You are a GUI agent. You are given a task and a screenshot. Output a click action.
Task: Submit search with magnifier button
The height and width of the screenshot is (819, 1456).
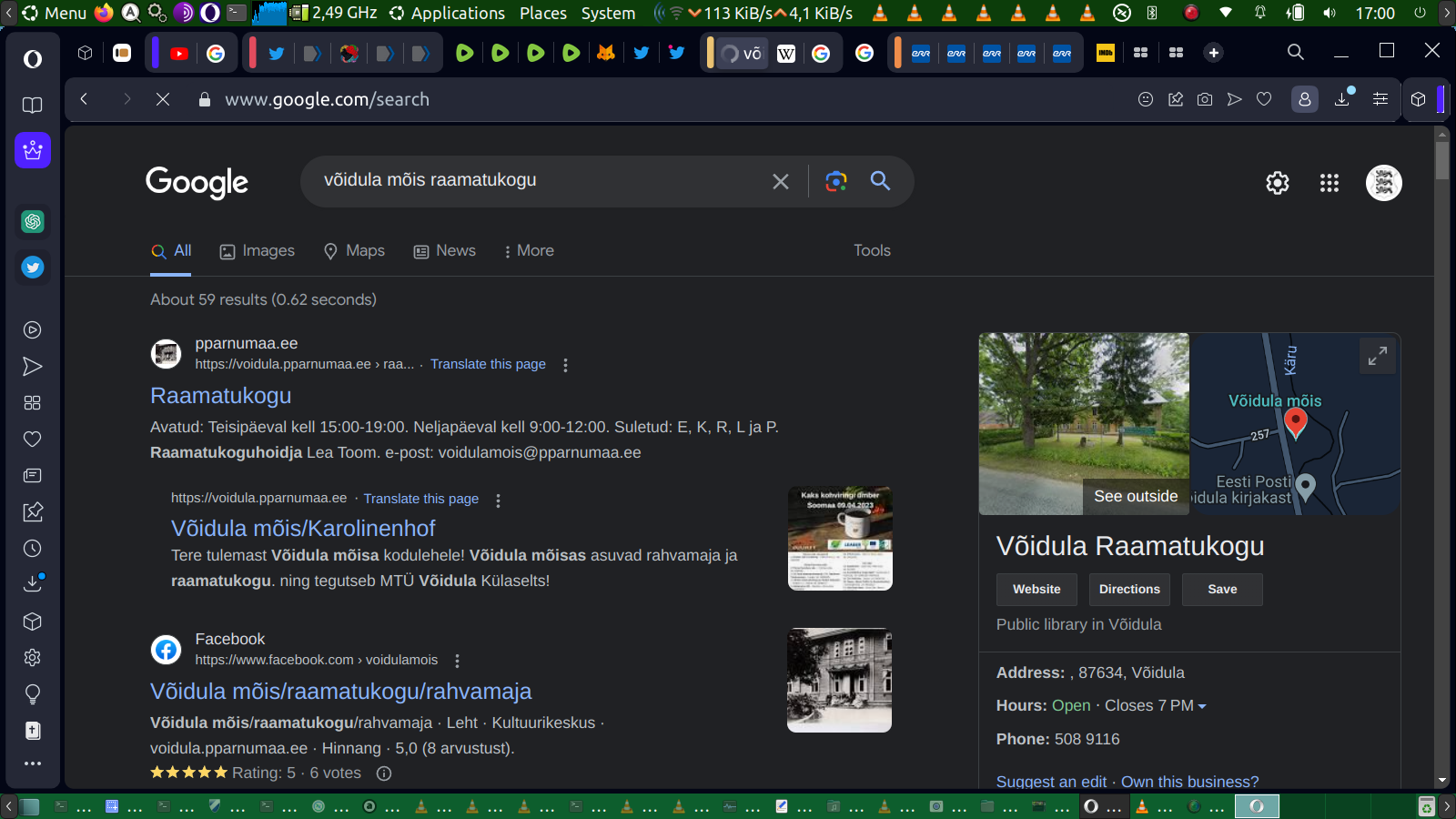(x=880, y=181)
